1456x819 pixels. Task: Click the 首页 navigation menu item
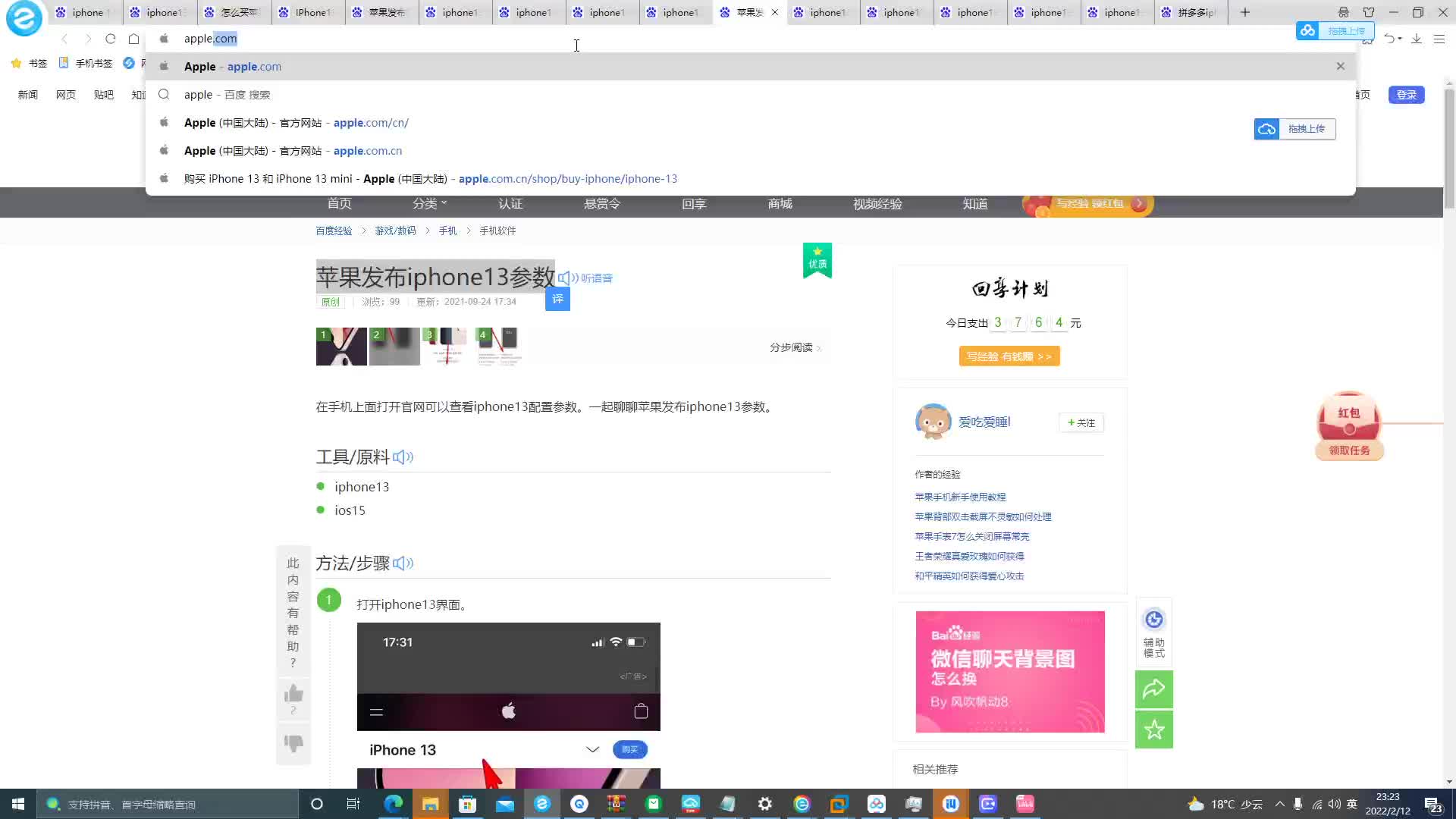click(339, 204)
